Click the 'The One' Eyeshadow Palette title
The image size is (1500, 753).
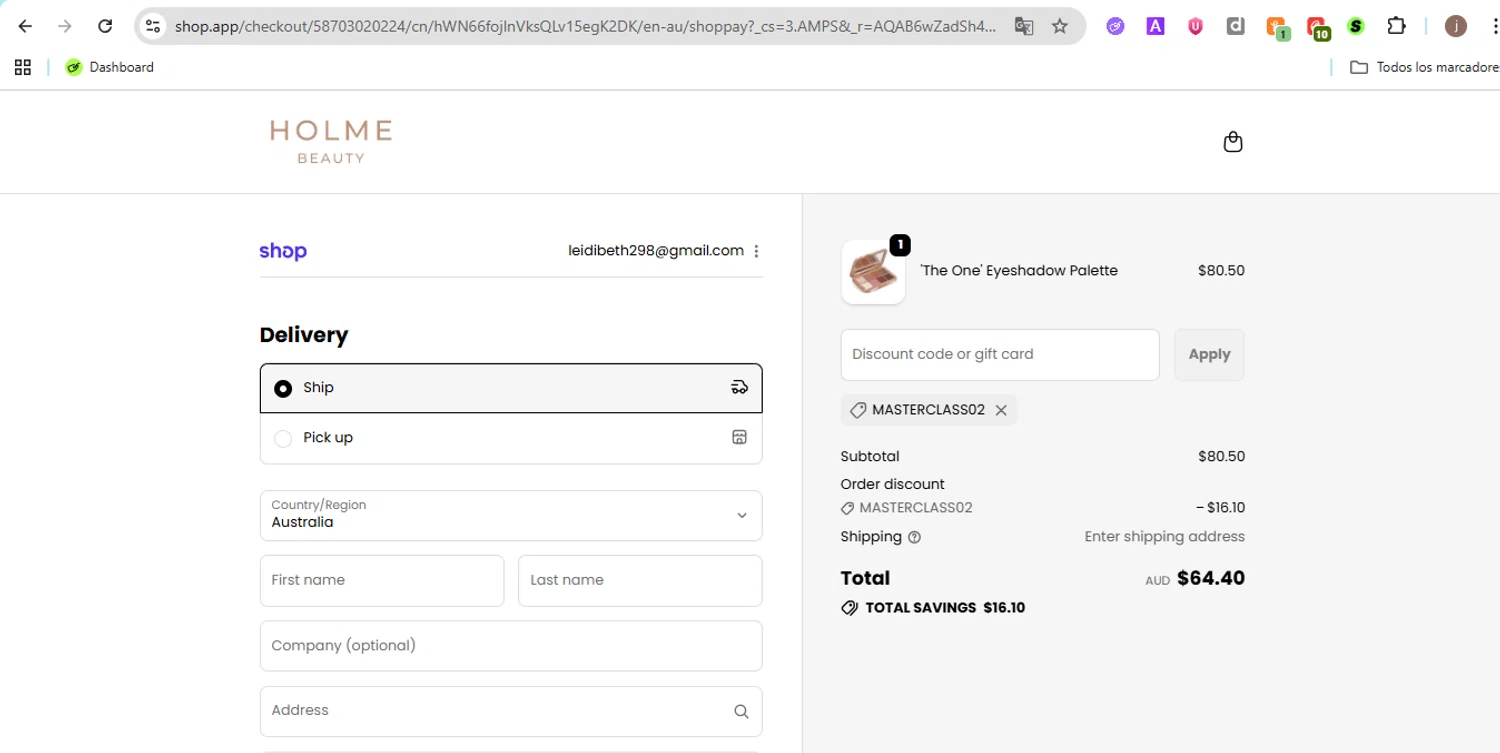point(1019,271)
